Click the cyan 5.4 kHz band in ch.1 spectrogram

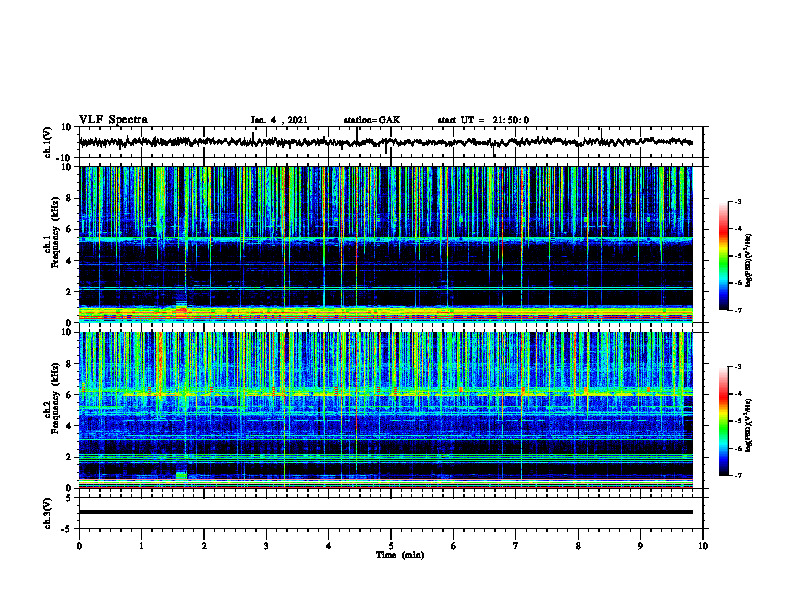coord(385,238)
